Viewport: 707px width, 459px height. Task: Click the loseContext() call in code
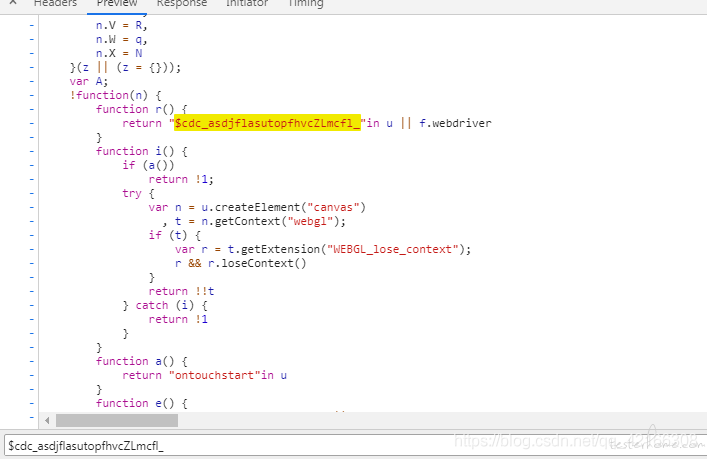point(264,263)
